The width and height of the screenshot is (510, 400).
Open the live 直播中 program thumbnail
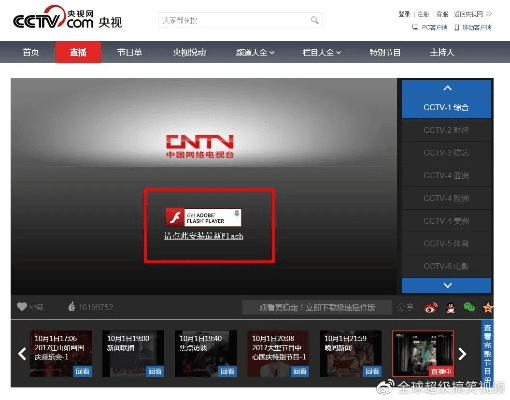(x=423, y=353)
